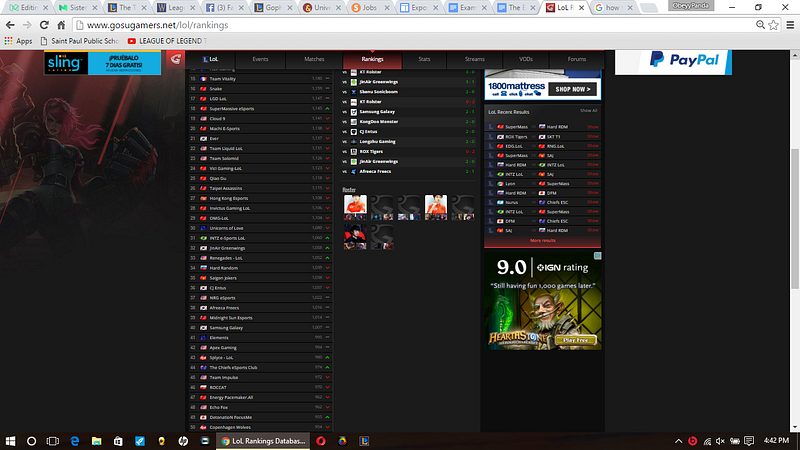The width and height of the screenshot is (800, 450).
Task: Open the Events navigation tab
Action: (x=260, y=59)
